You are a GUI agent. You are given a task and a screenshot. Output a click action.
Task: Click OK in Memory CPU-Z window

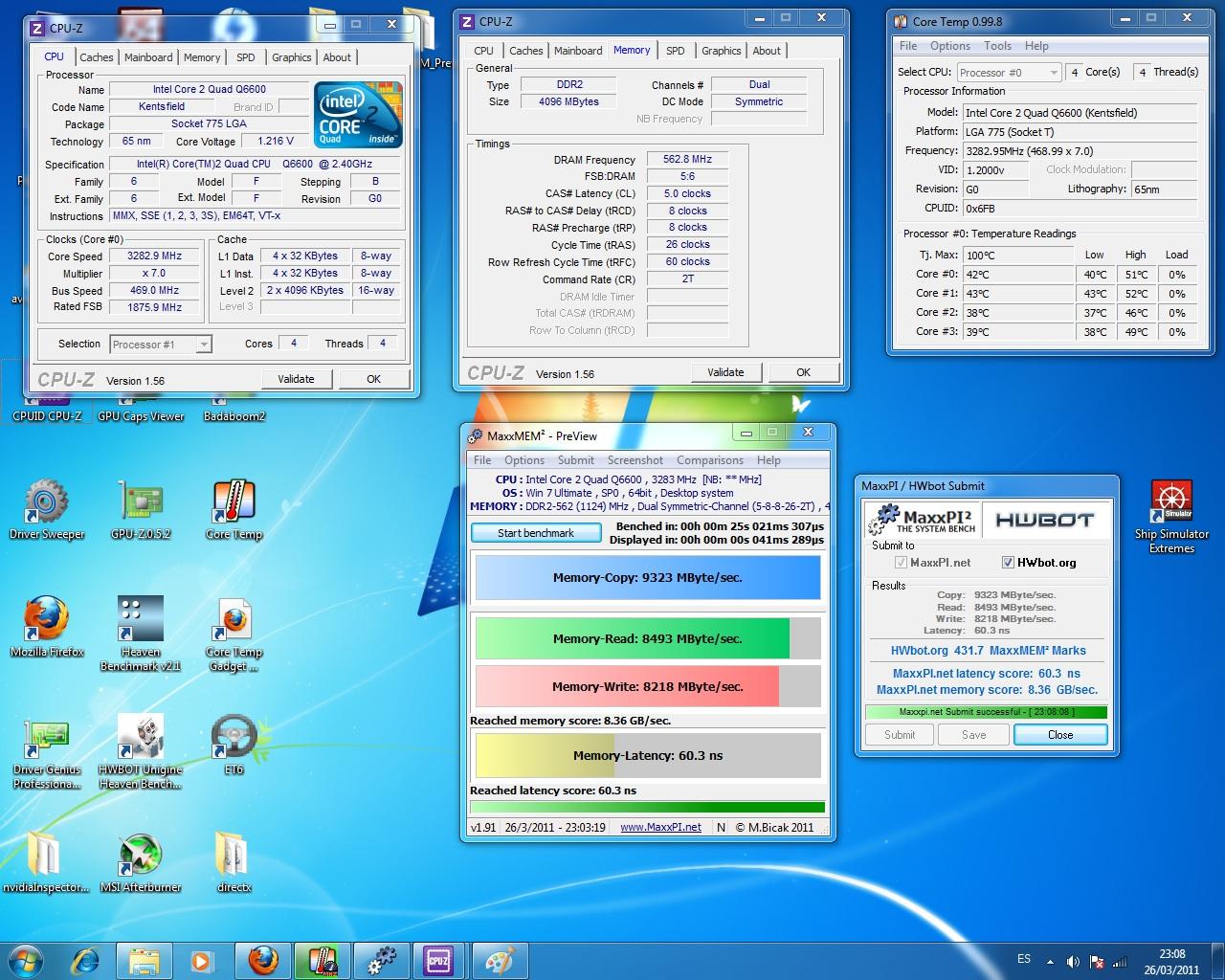tap(803, 372)
